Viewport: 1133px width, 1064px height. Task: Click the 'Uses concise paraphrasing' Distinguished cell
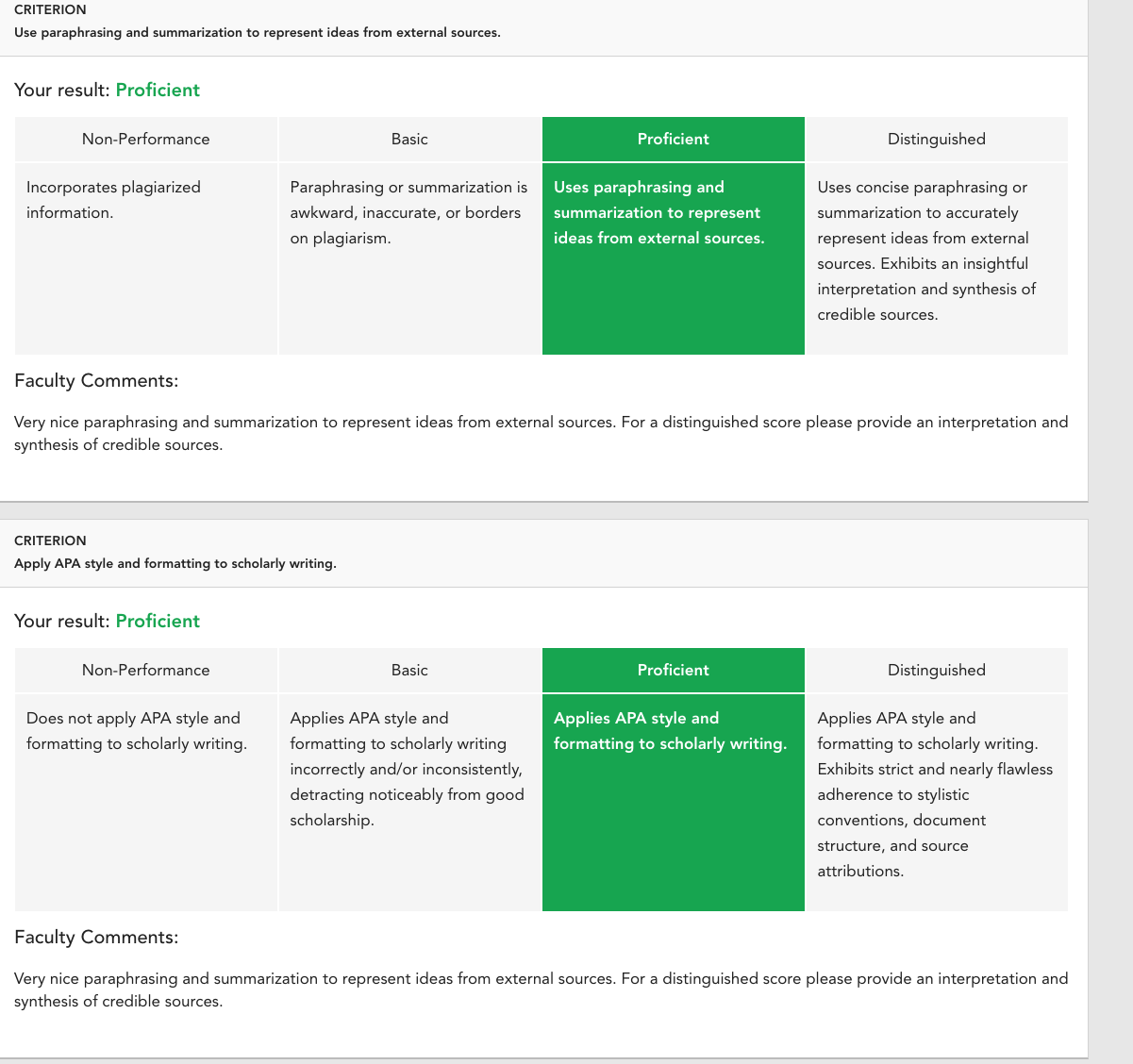click(937, 258)
